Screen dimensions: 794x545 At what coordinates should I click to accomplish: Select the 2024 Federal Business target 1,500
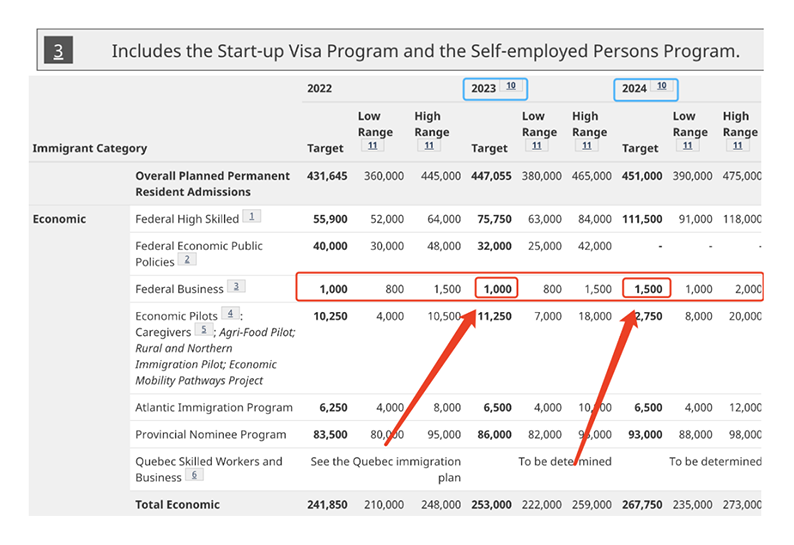pos(648,289)
